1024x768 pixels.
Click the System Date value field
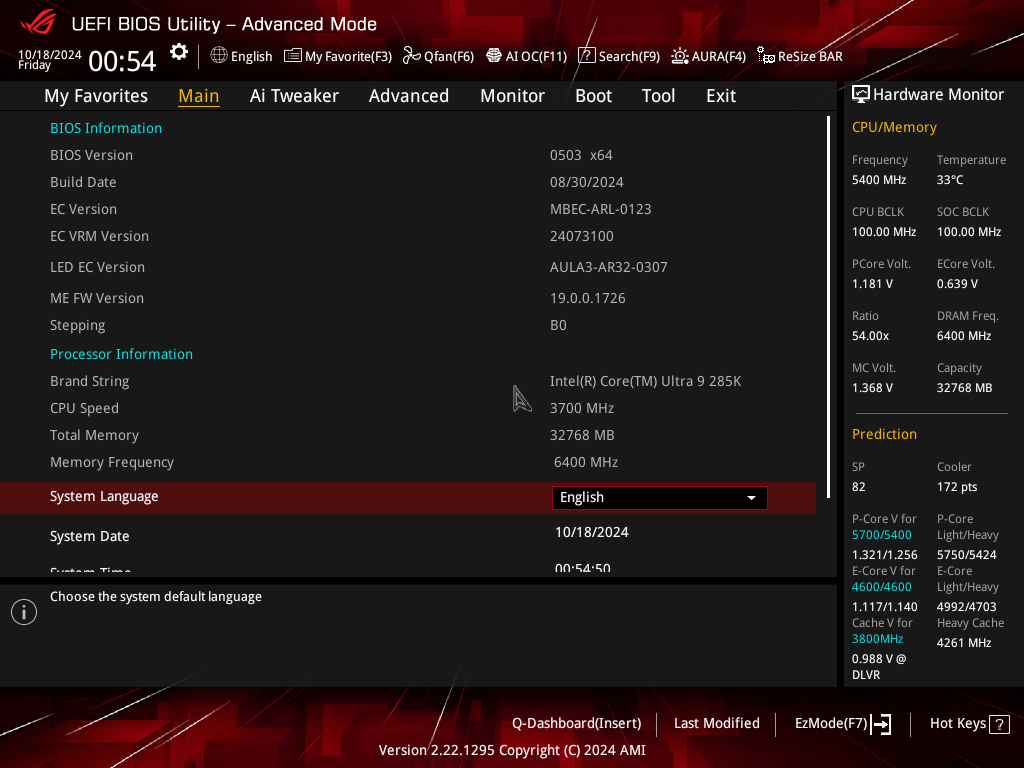[x=592, y=532]
